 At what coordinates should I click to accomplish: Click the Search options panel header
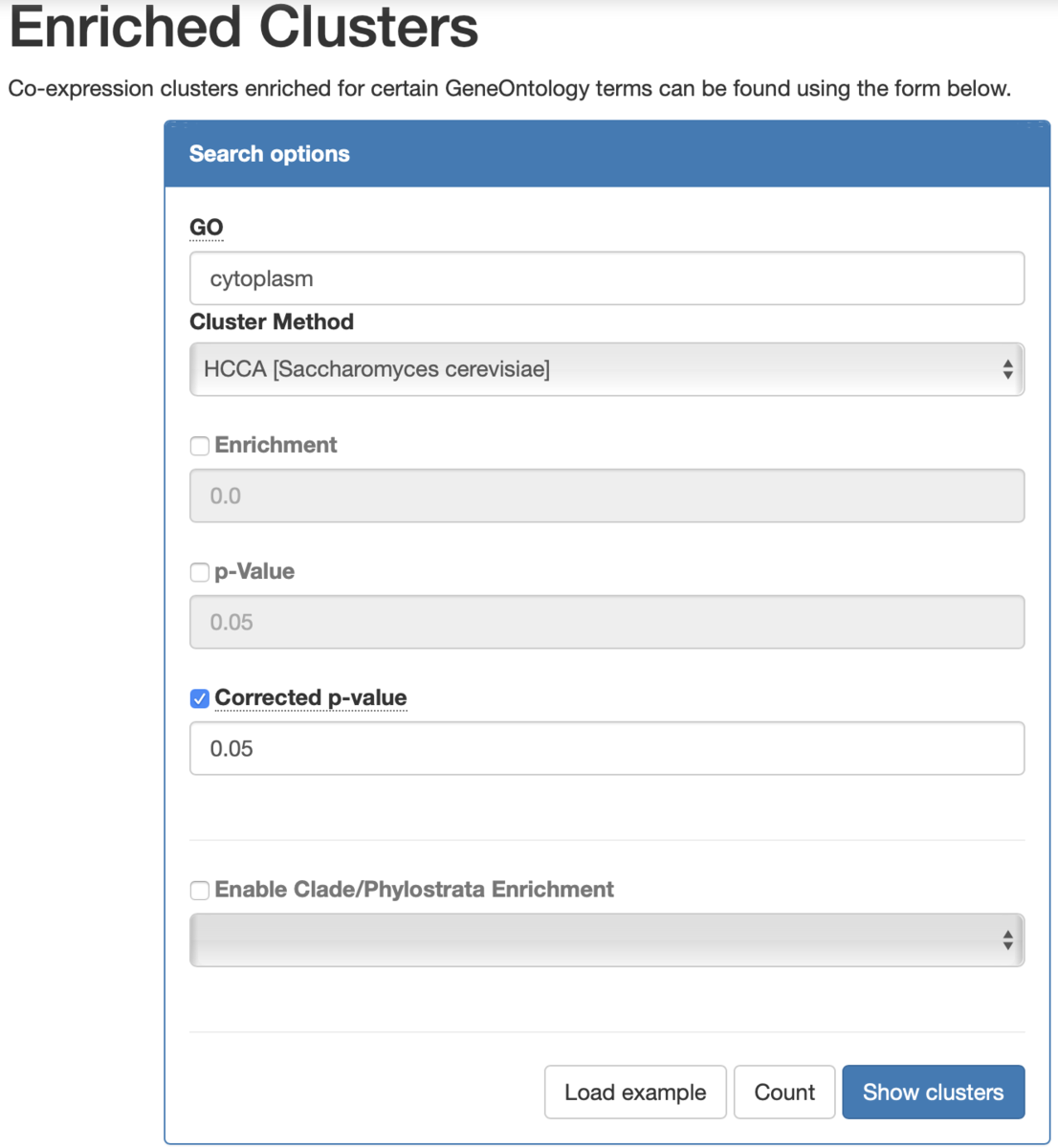pos(606,154)
